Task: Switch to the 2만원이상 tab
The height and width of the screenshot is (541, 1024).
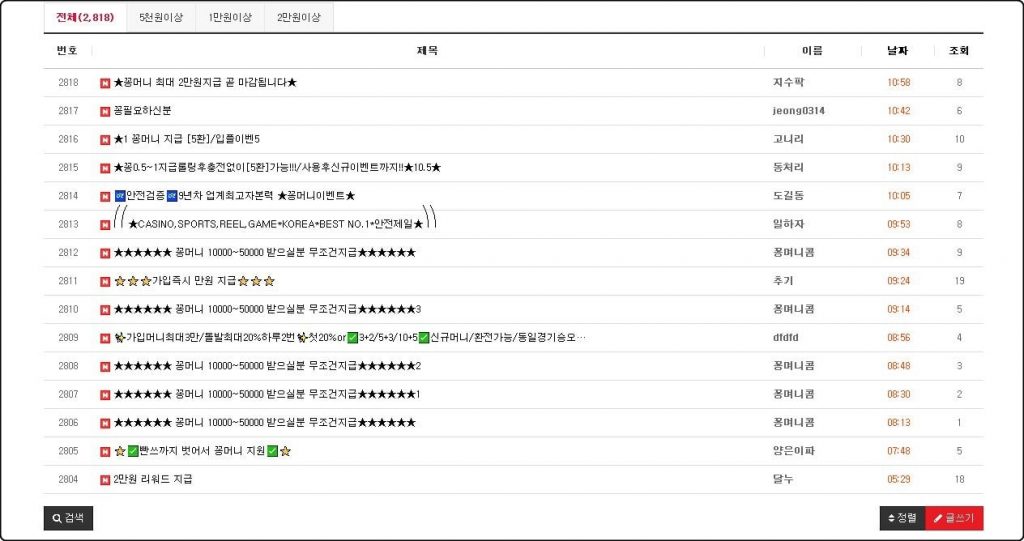Action: pos(299,18)
